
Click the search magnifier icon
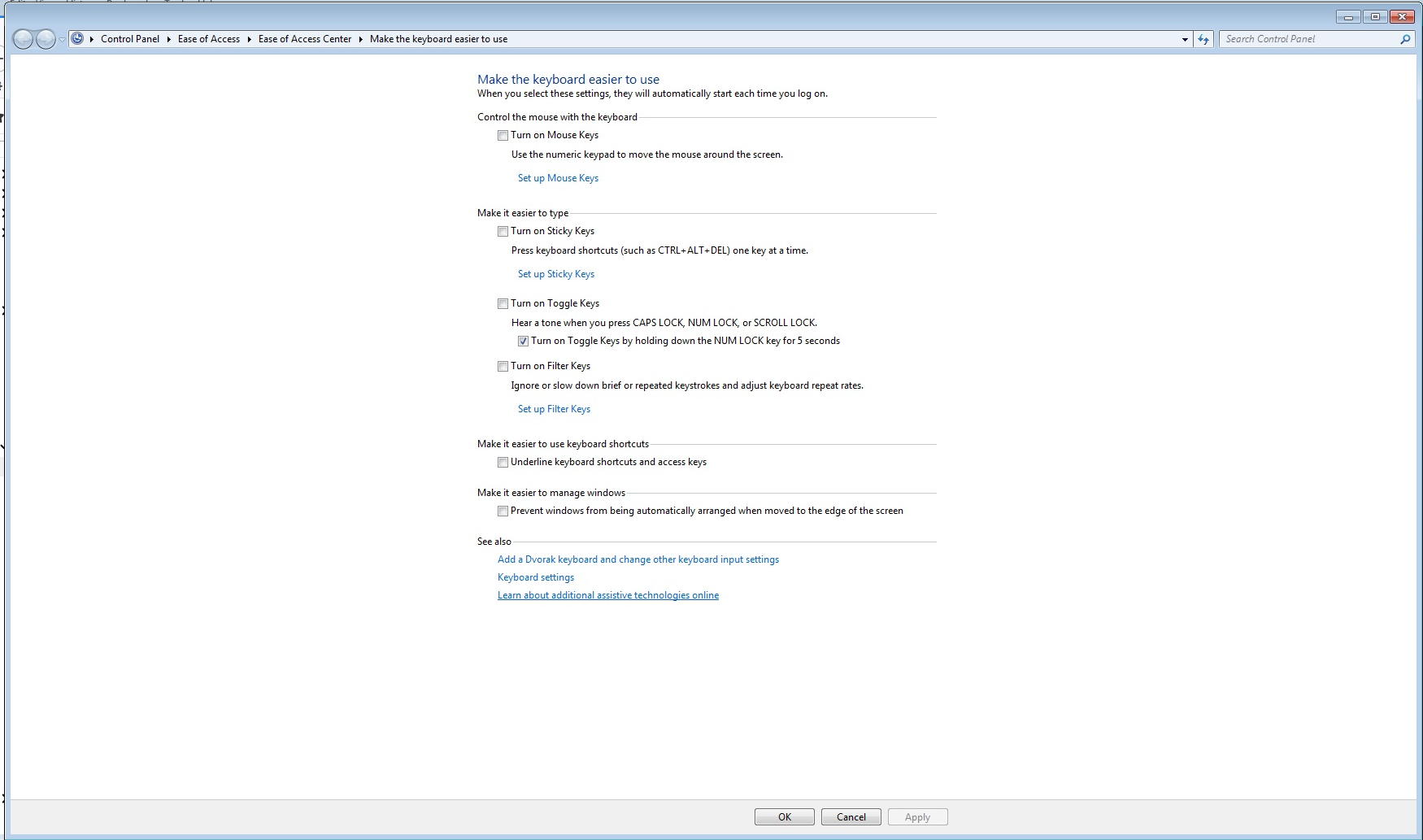(x=1404, y=39)
